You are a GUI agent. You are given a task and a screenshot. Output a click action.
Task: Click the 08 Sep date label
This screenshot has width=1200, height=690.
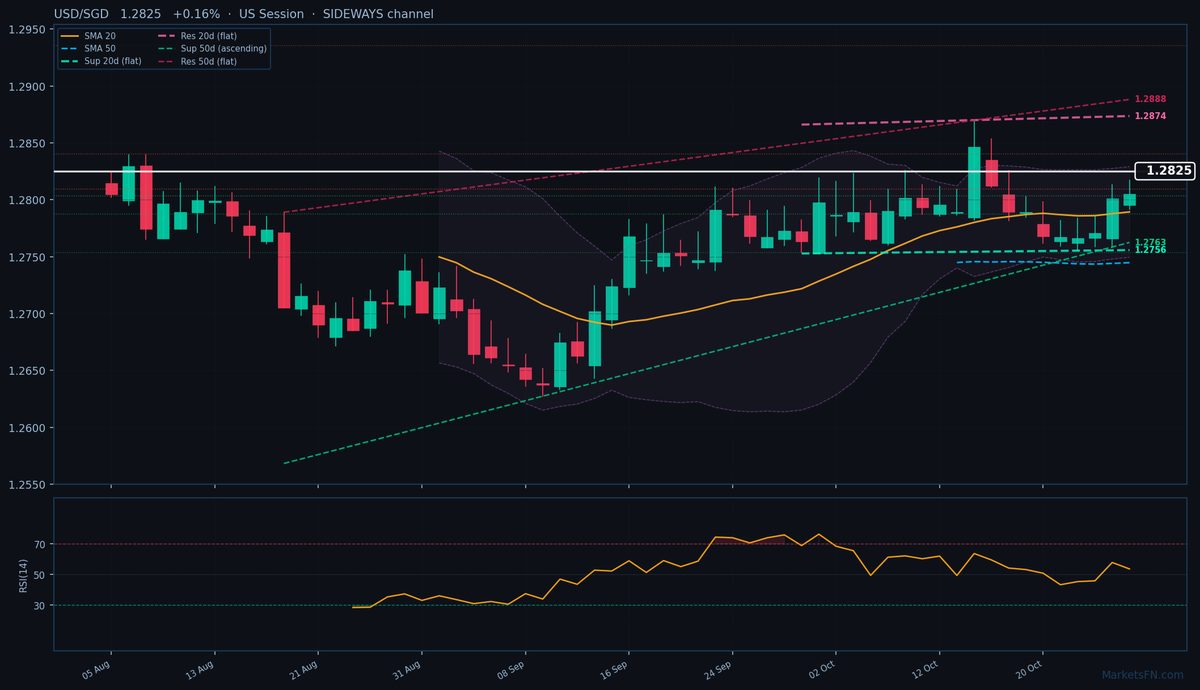pyautogui.click(x=510, y=668)
